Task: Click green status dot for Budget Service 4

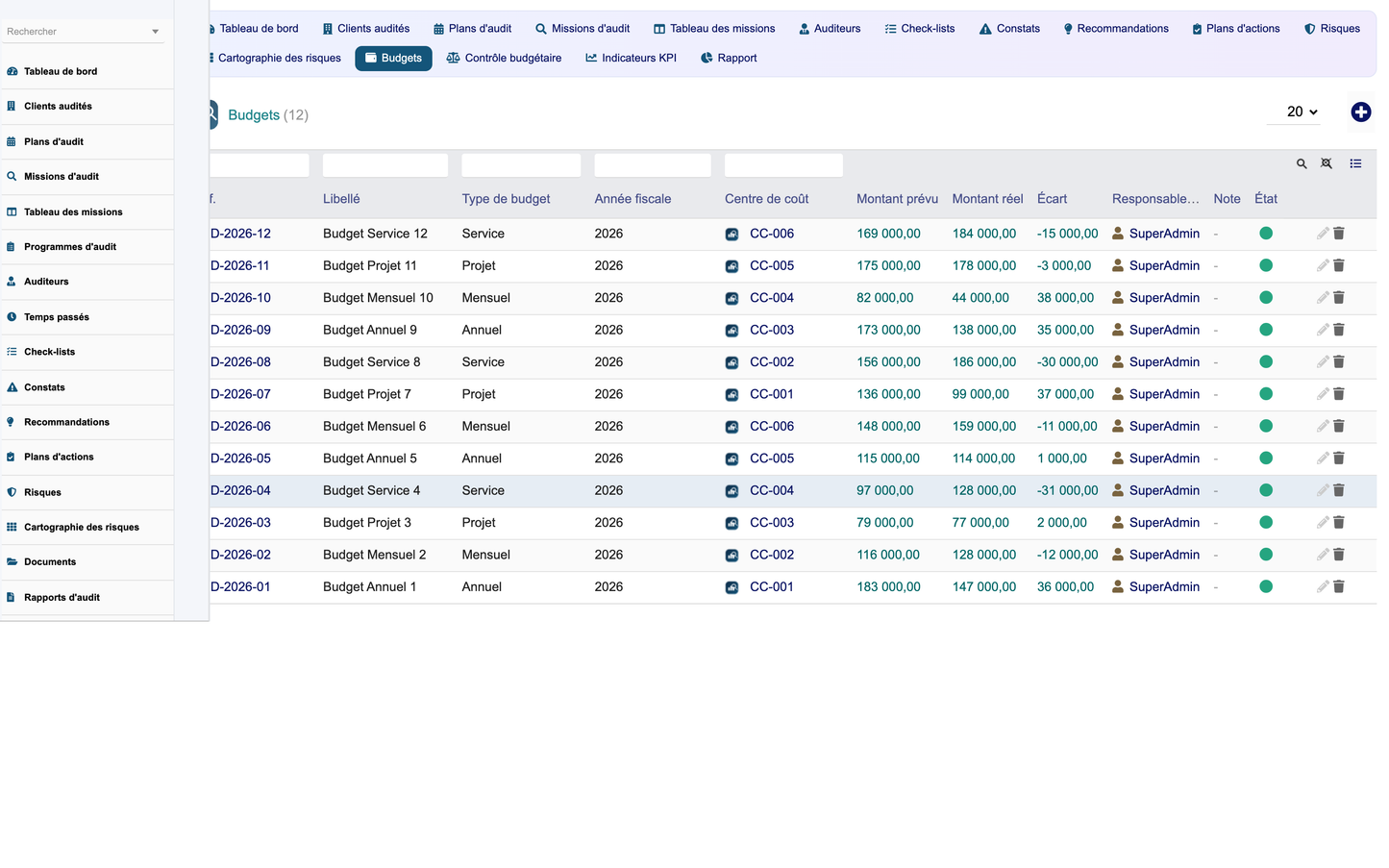Action: point(1266,490)
